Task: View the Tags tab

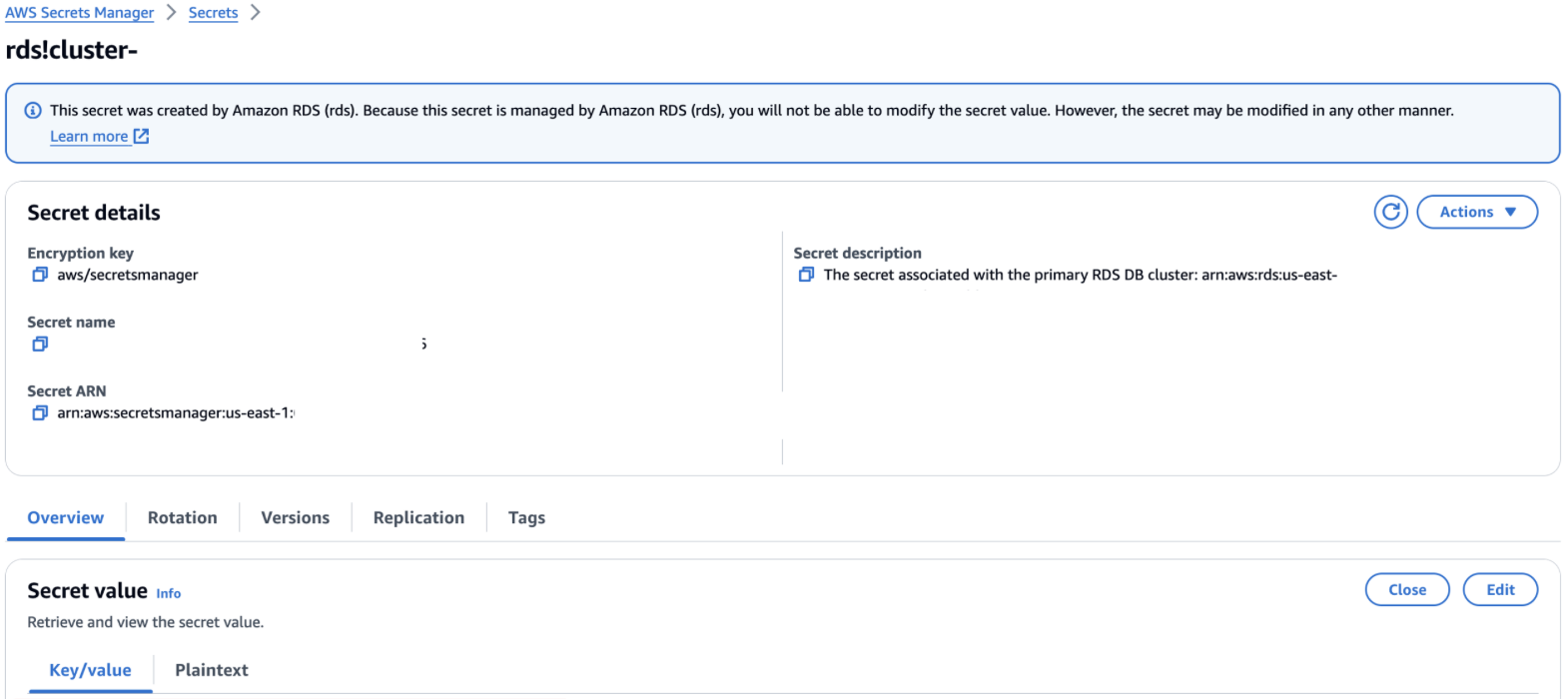Action: 527,517
